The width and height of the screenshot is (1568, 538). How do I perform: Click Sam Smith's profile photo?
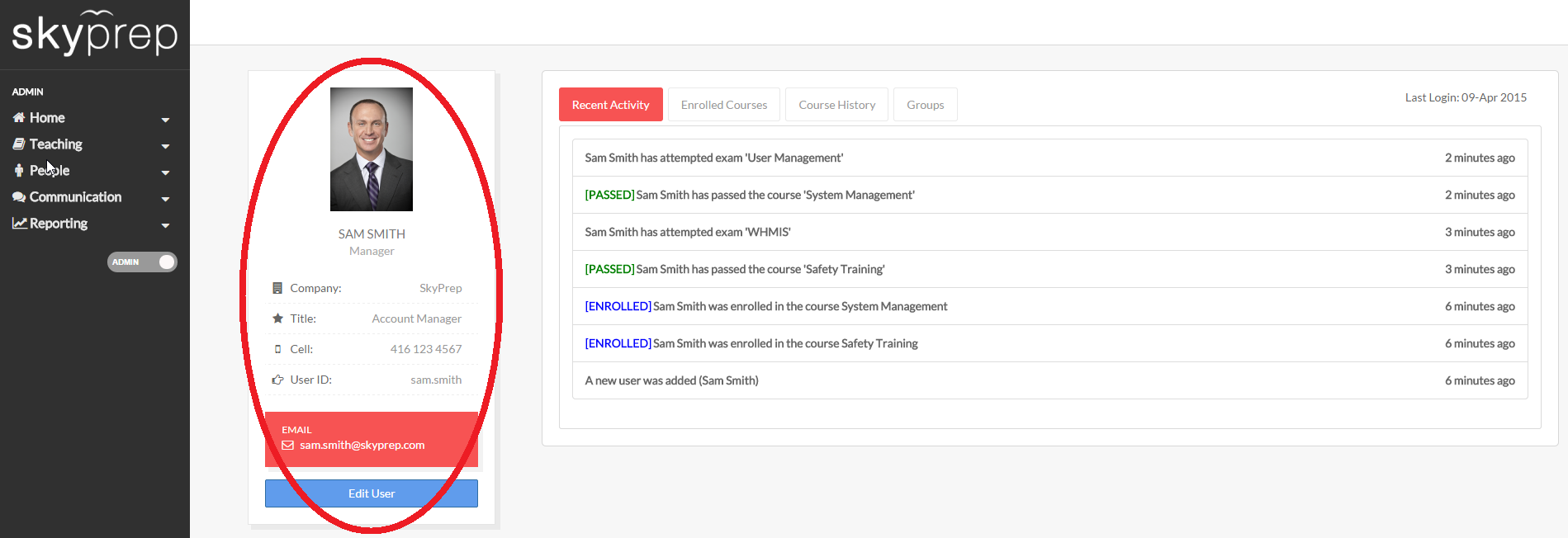[372, 149]
